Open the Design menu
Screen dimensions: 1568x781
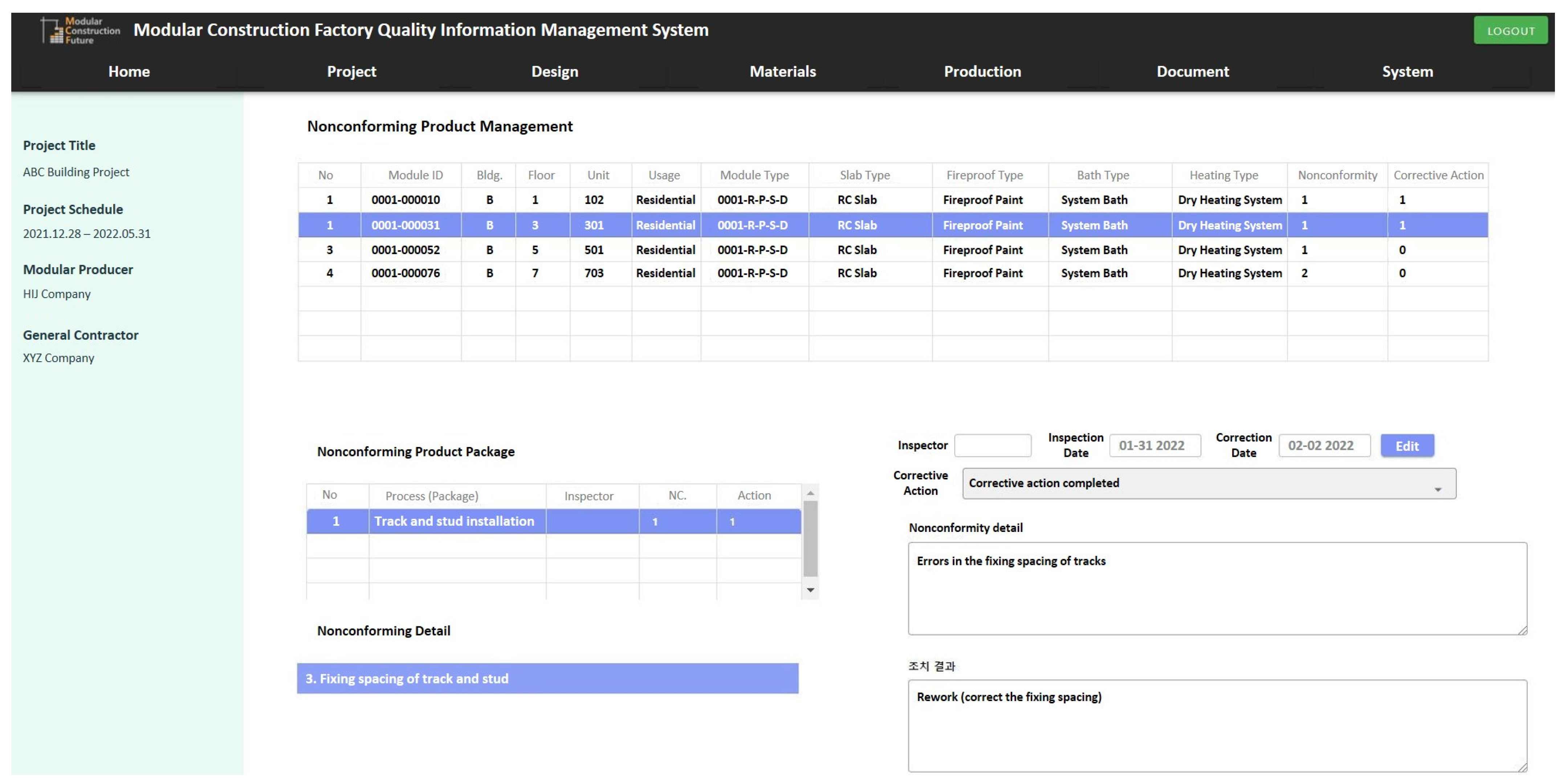(x=554, y=71)
